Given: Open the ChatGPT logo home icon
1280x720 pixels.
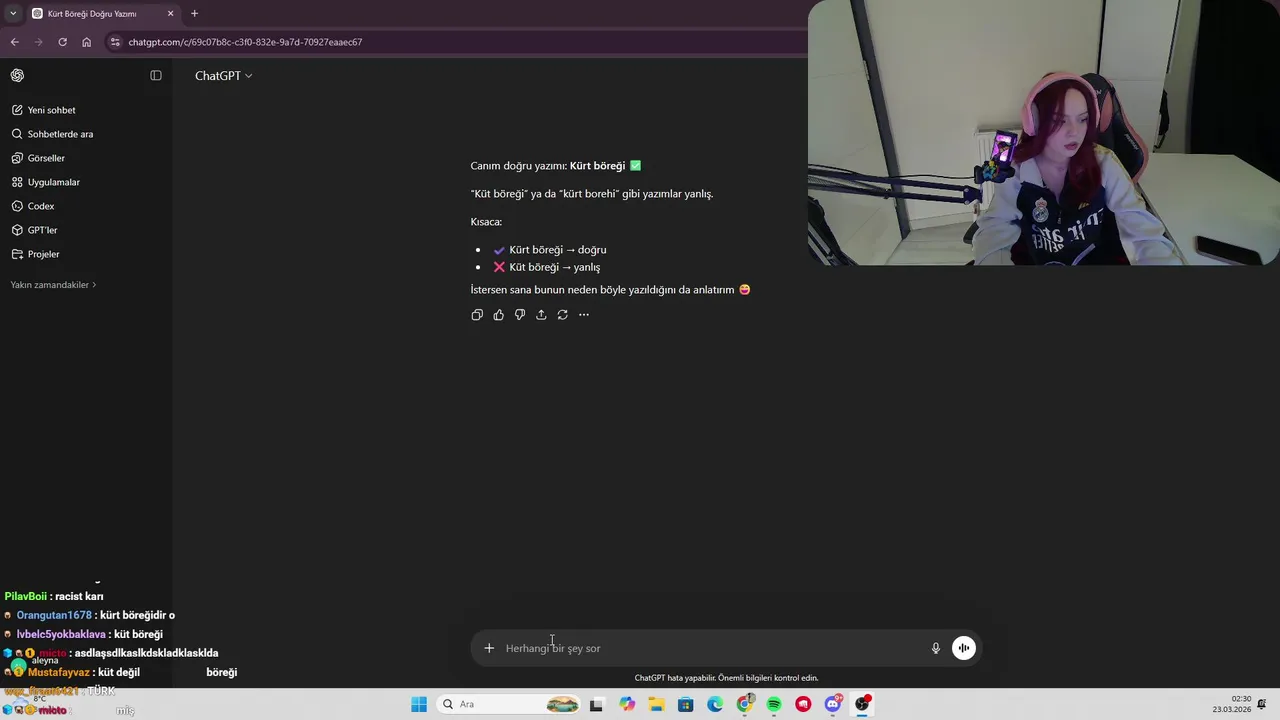Looking at the screenshot, I should 17,76.
